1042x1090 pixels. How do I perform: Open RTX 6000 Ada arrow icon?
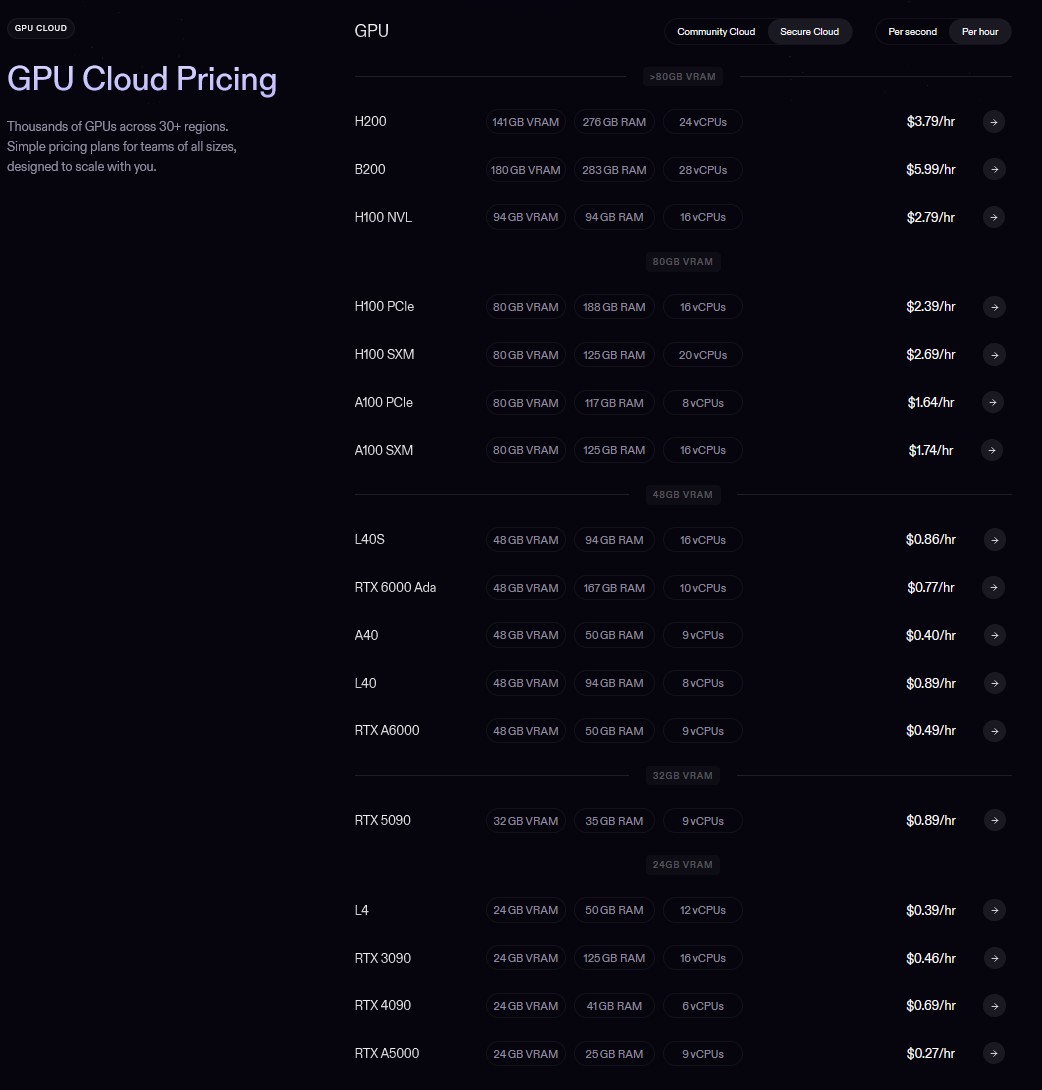(x=994, y=587)
